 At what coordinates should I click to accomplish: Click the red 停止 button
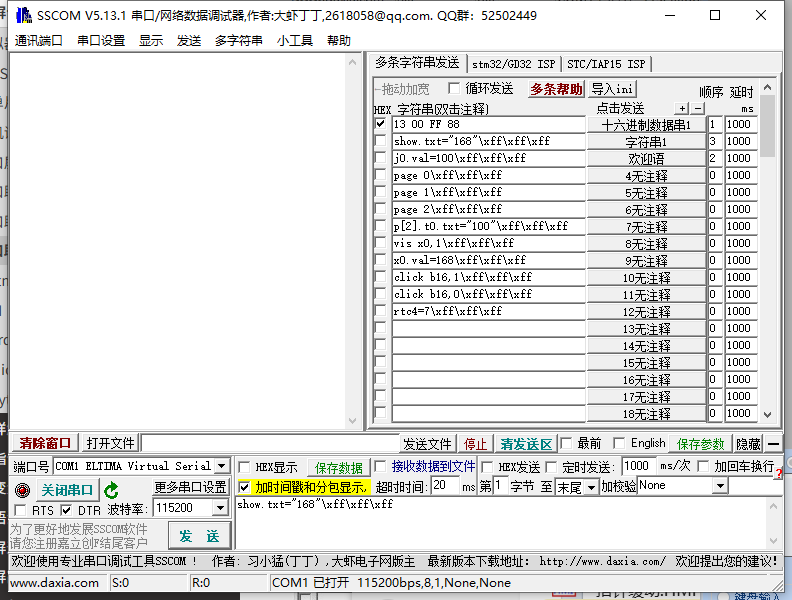pyautogui.click(x=475, y=444)
